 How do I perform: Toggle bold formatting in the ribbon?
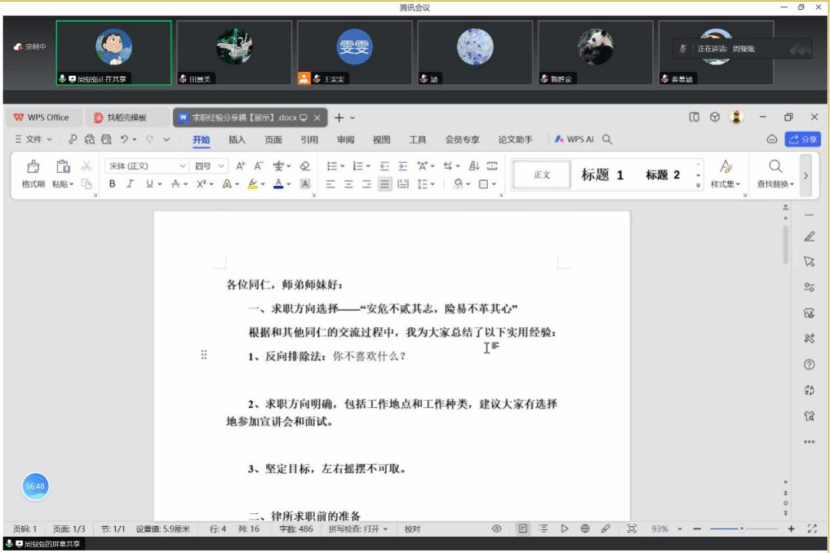click(x=112, y=184)
